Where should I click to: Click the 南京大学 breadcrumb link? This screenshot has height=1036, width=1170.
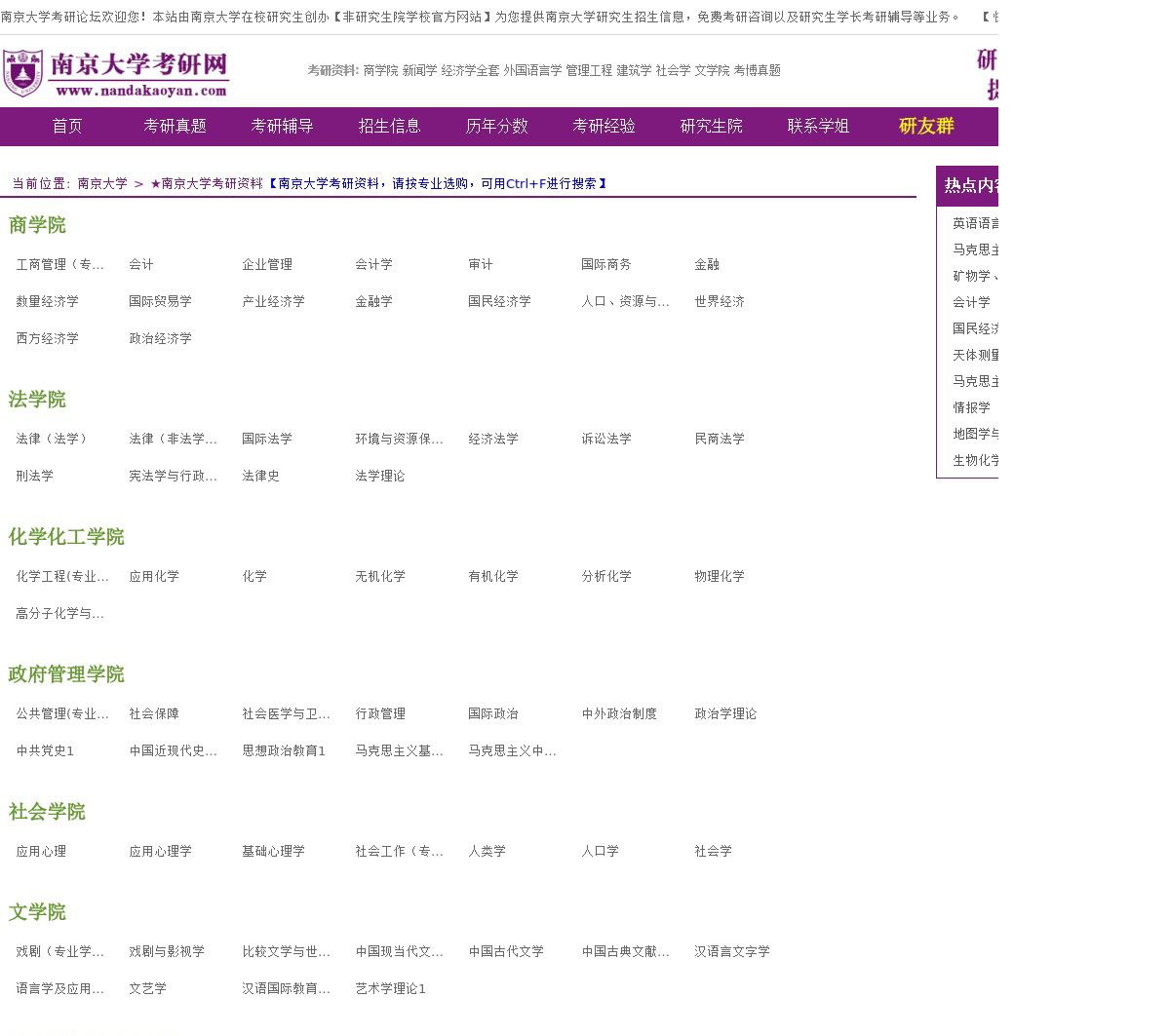(102, 184)
